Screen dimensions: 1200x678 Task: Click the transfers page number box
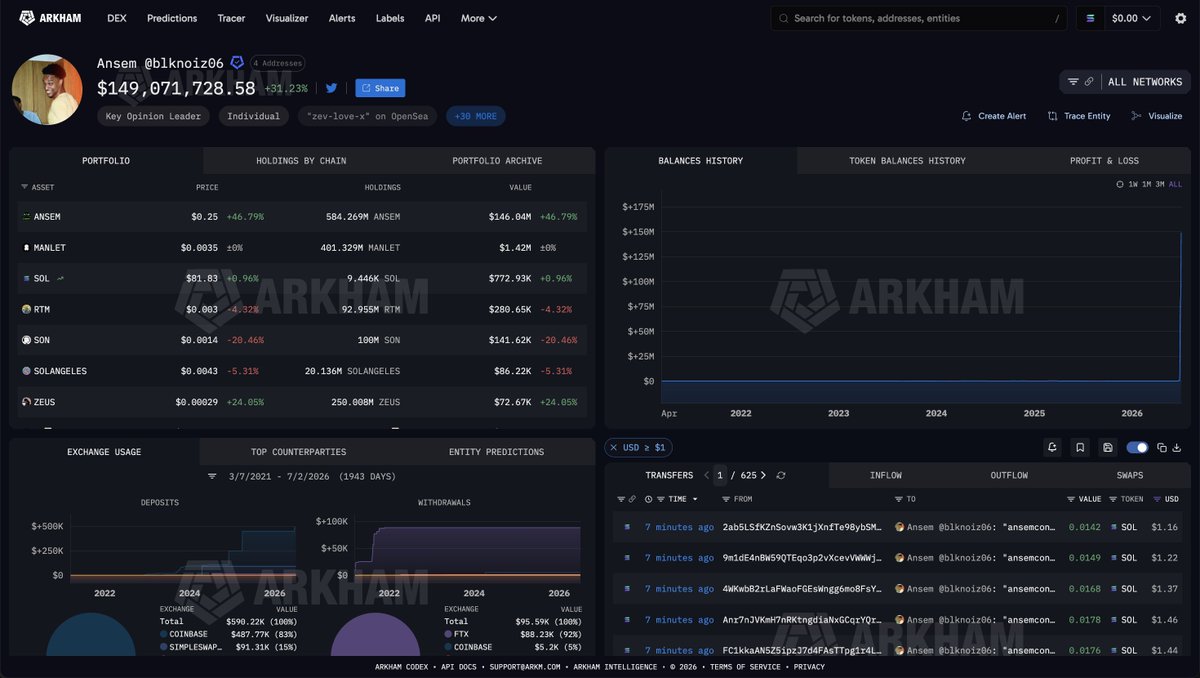pos(720,475)
